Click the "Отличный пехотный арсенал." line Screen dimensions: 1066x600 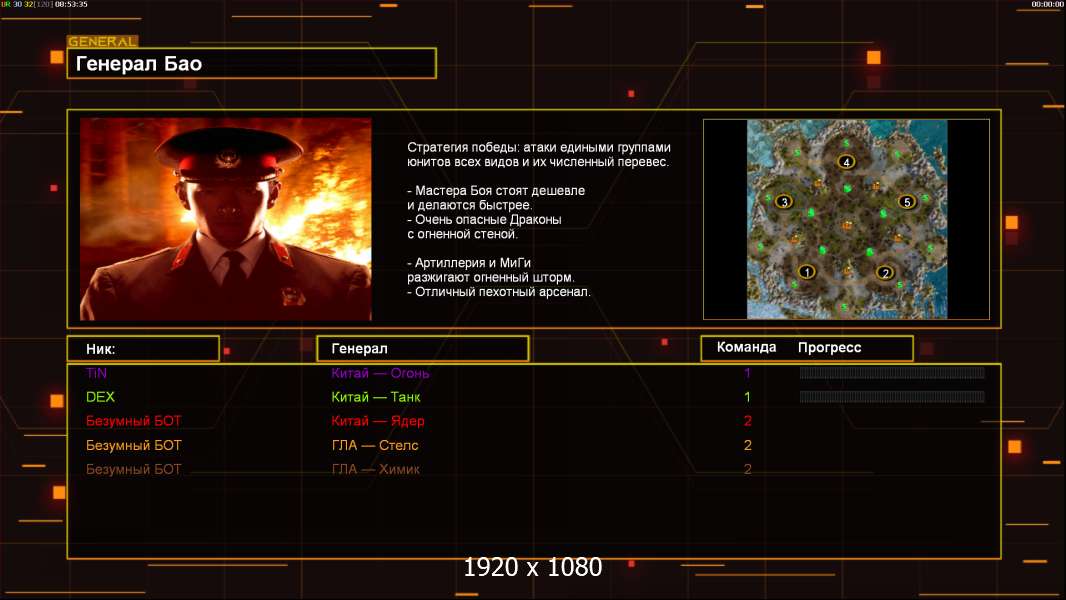tap(499, 292)
